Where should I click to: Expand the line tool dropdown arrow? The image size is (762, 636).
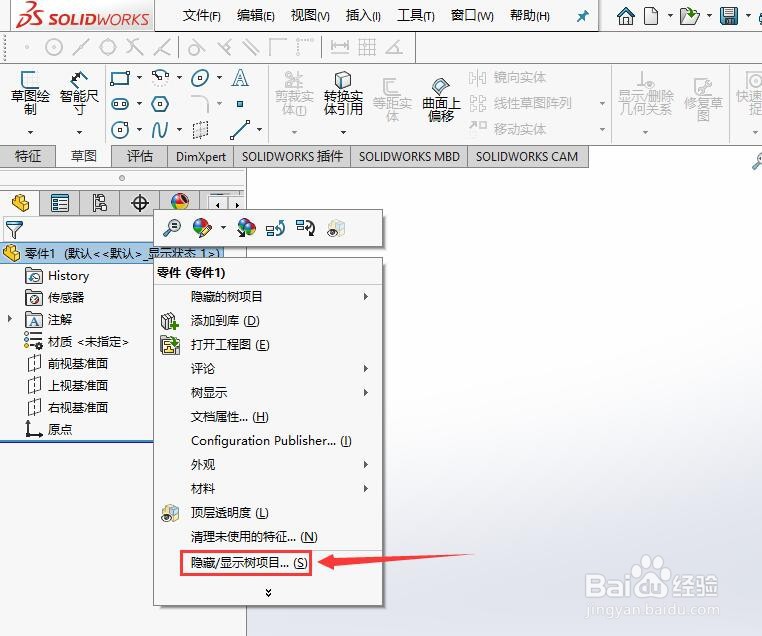pyautogui.click(x=260, y=130)
